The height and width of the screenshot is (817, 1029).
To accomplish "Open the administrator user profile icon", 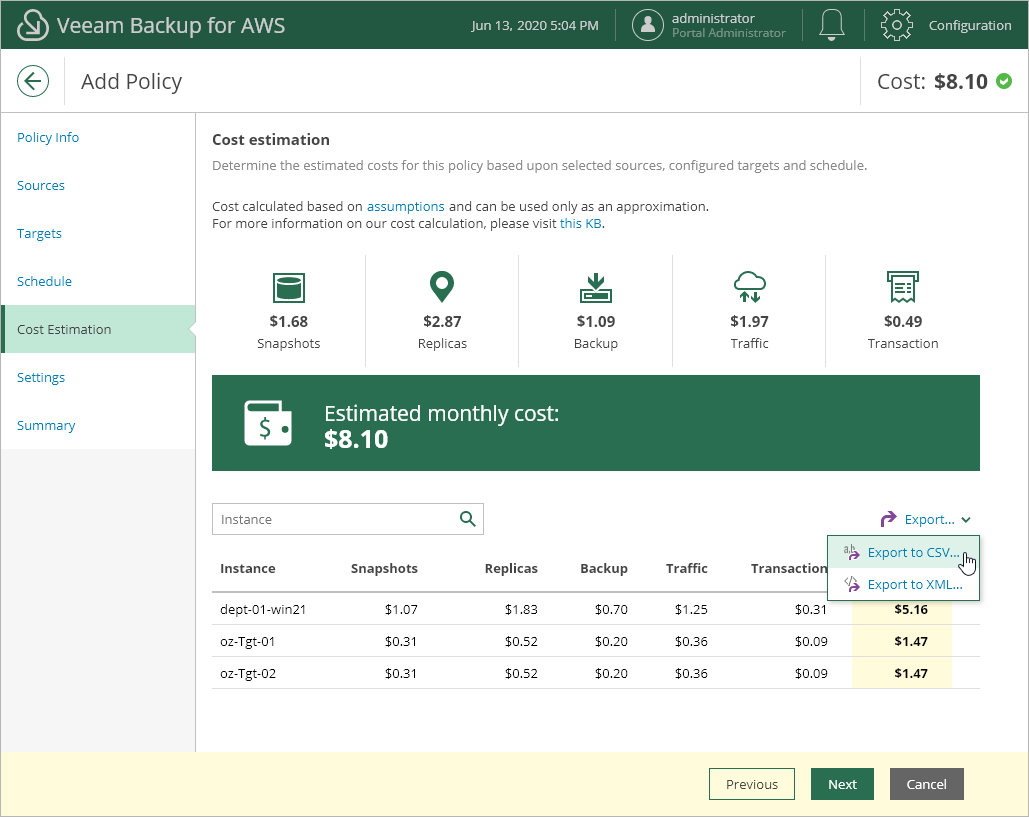I will 648,25.
